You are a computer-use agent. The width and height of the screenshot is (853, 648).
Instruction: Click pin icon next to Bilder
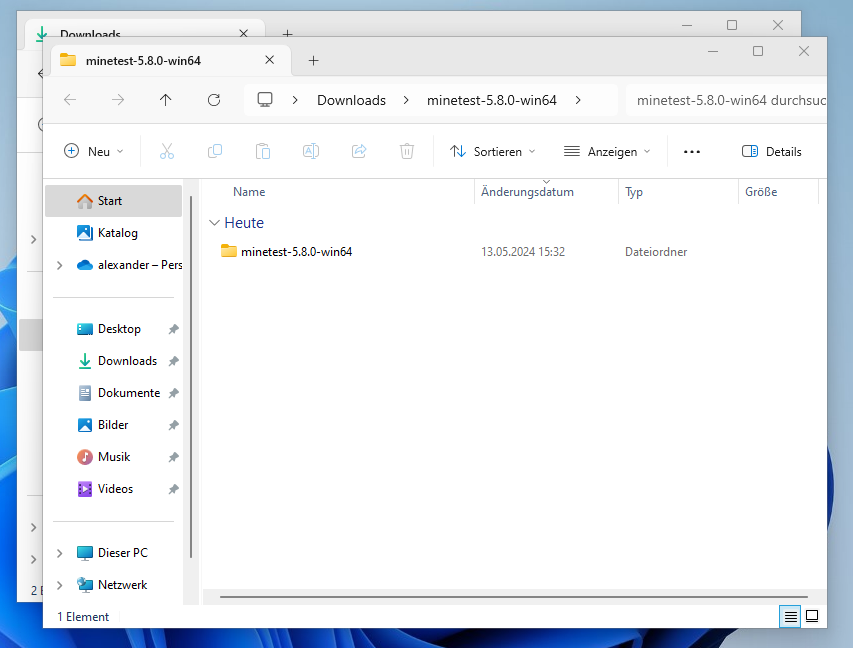click(174, 425)
